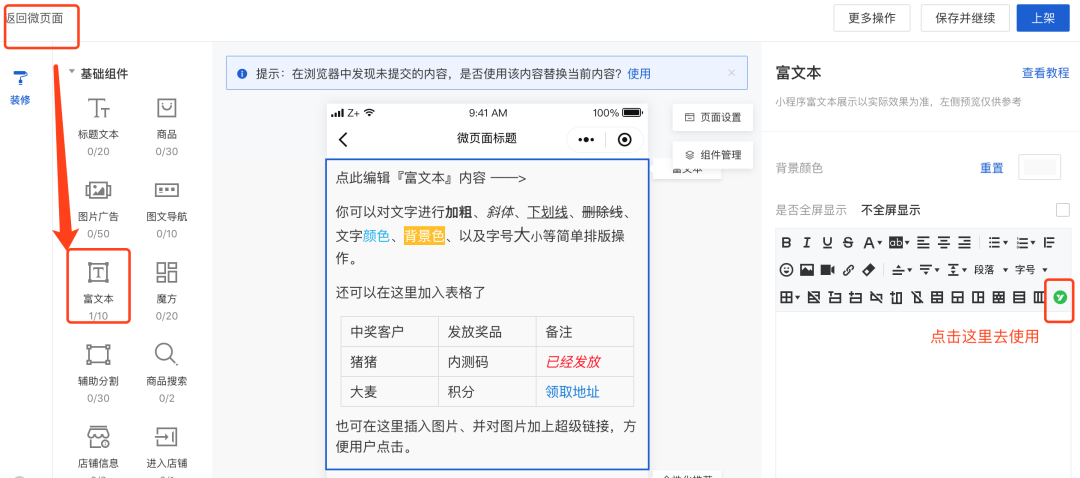Open the numbered list style dropdown
1080x478 pixels.
1032,242
